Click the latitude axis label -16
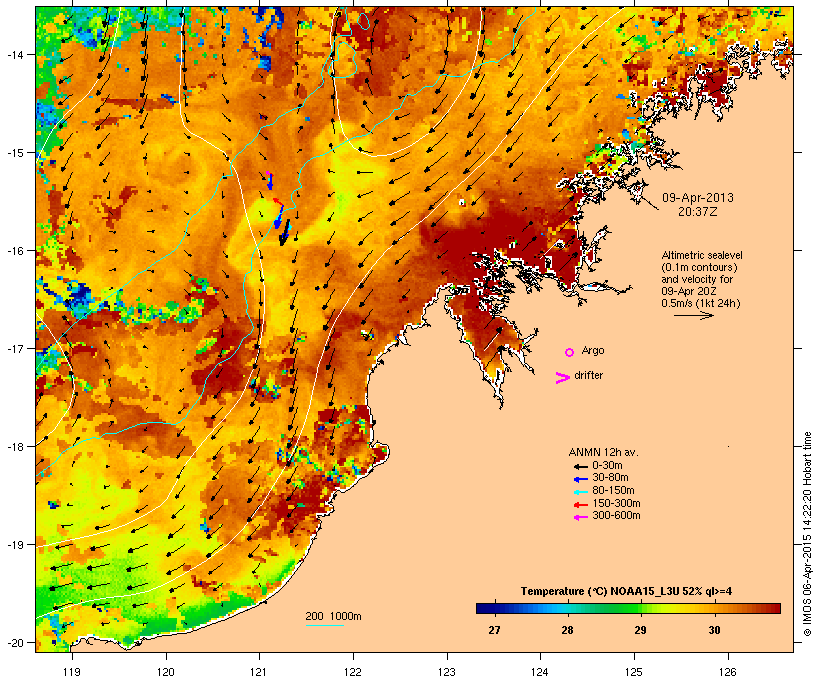 15,251
